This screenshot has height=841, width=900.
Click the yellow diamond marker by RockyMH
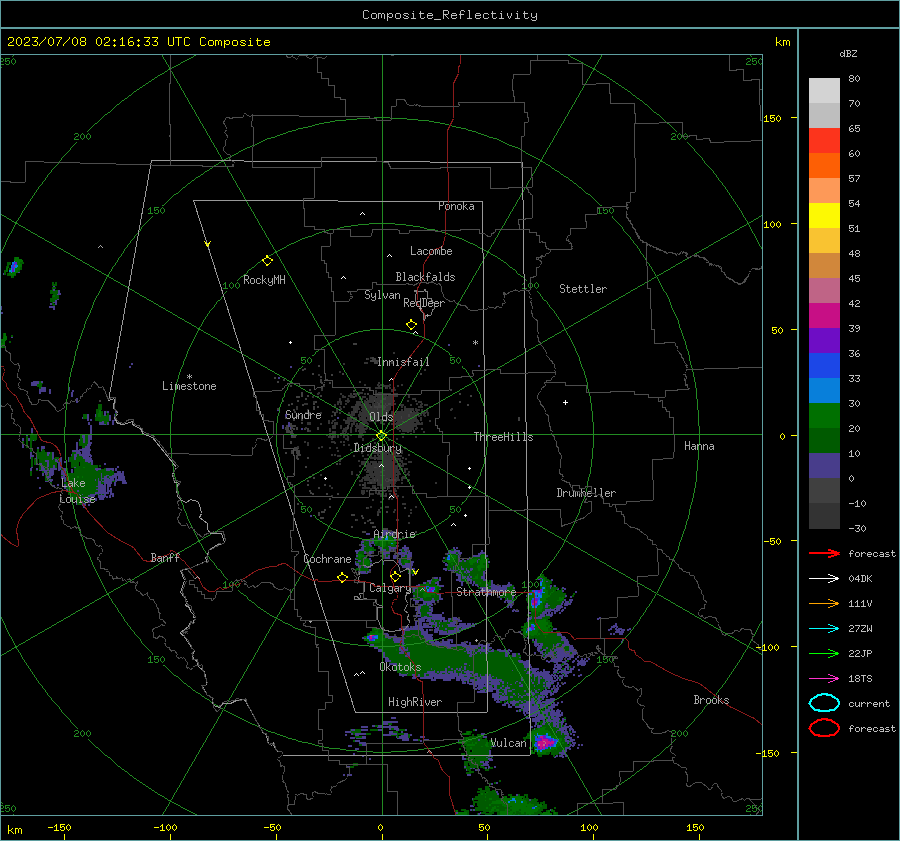click(267, 261)
